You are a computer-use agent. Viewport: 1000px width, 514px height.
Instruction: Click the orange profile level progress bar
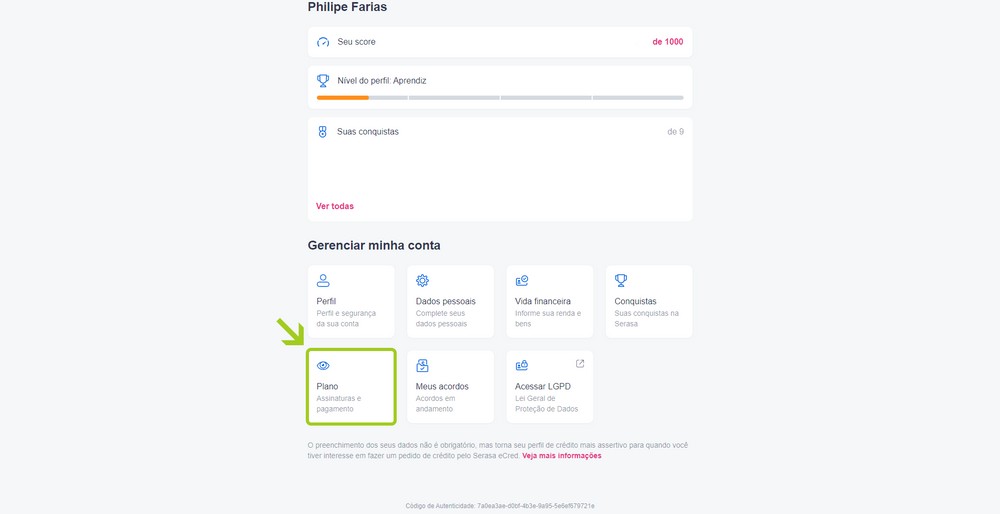pos(342,98)
